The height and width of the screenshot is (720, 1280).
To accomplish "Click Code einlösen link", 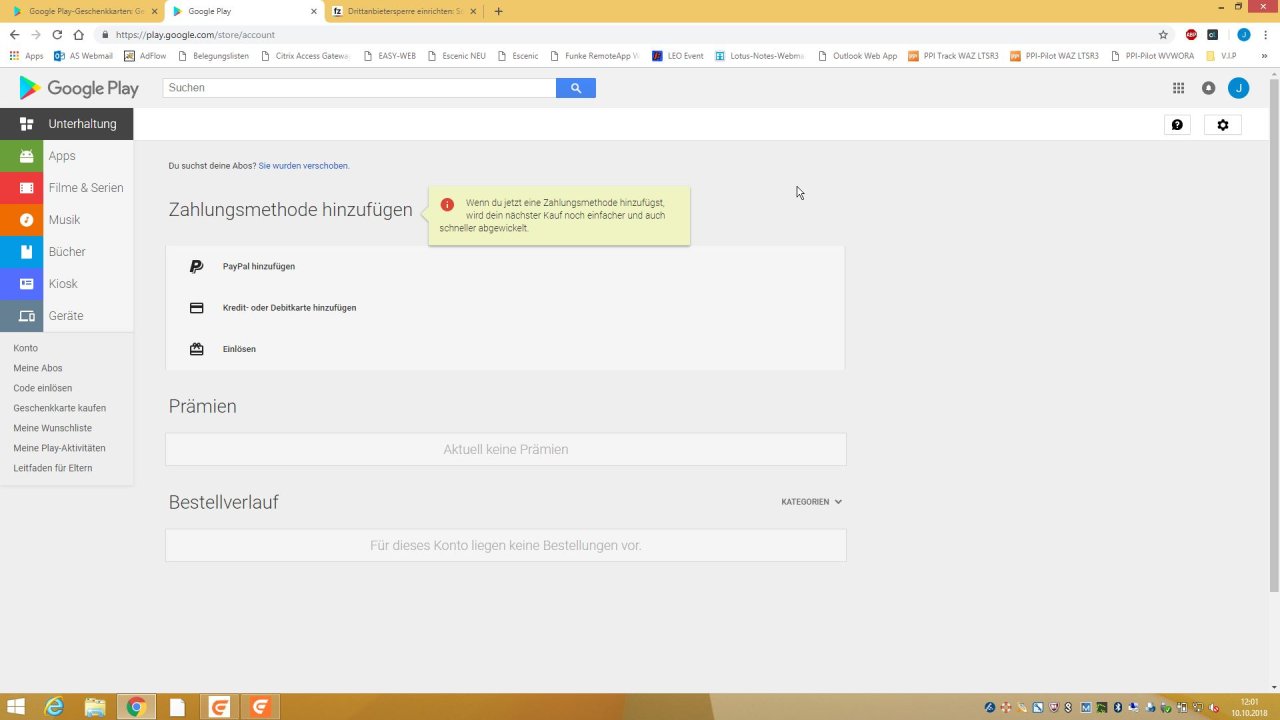I will (x=42, y=388).
